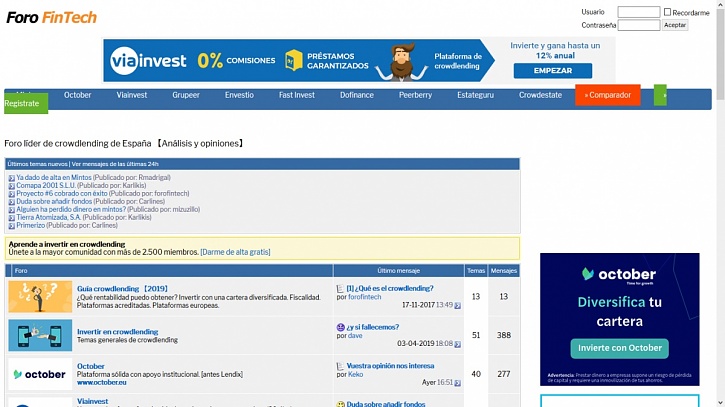Click smiley icon beside ¿y si fallecemos?
The image size is (725, 407).
click(x=340, y=327)
